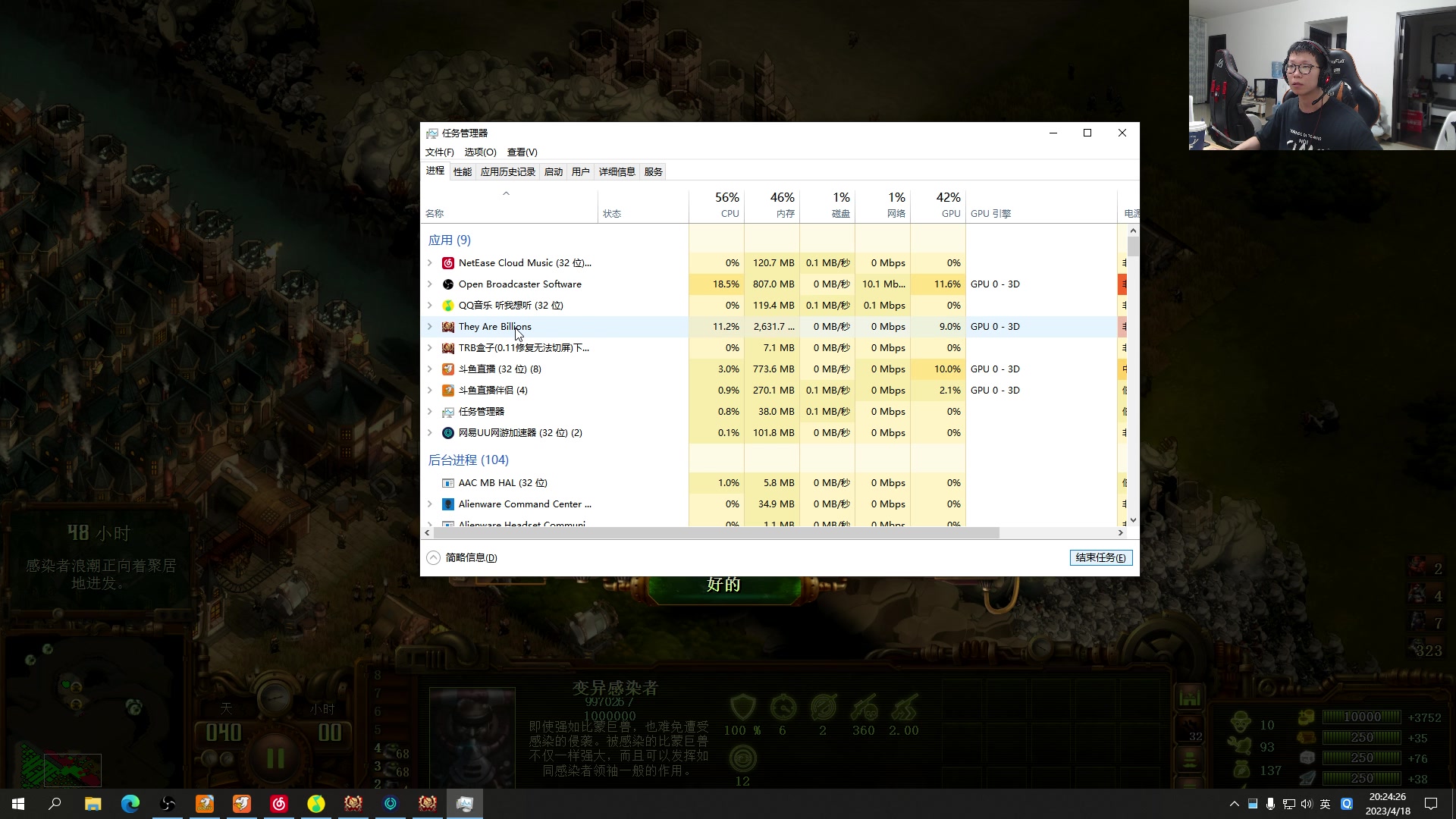Click the QQ音乐 process icon
Image resolution: width=1456 pixels, height=819 pixels.
(x=448, y=306)
